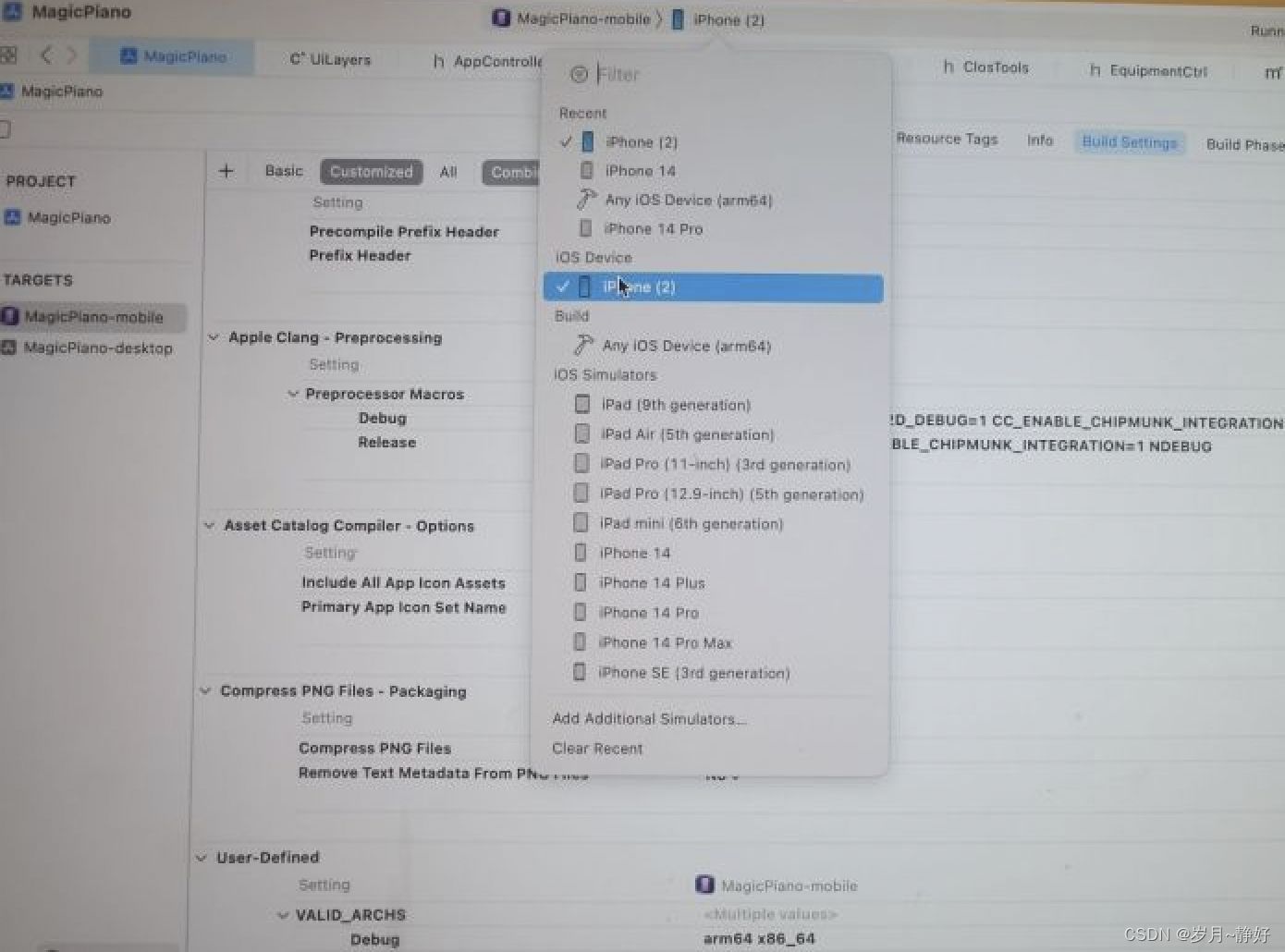Open the MagicPiano editor tab
Viewport: 1285px width, 952px height.
click(174, 56)
